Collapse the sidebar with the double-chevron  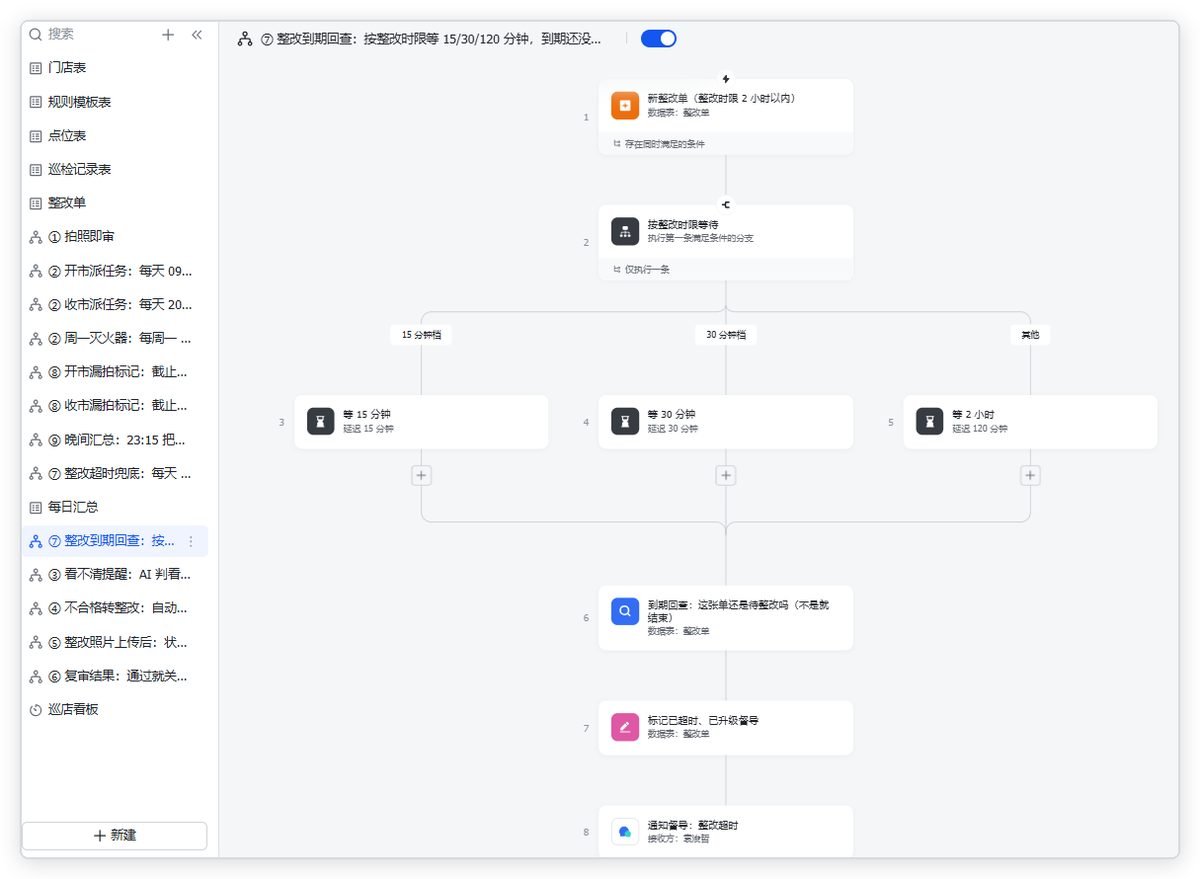196,34
